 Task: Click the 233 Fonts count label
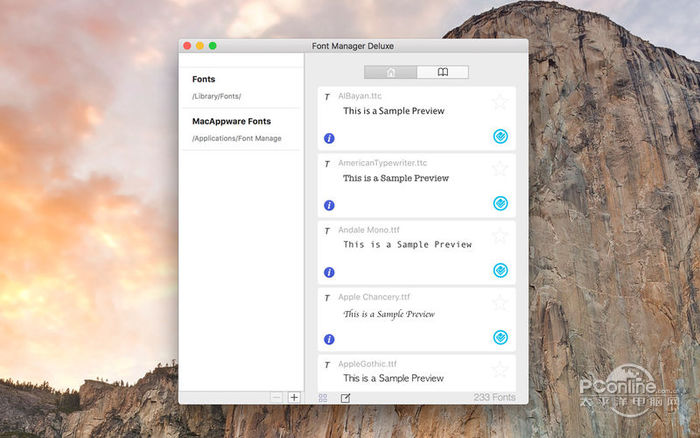(495, 397)
